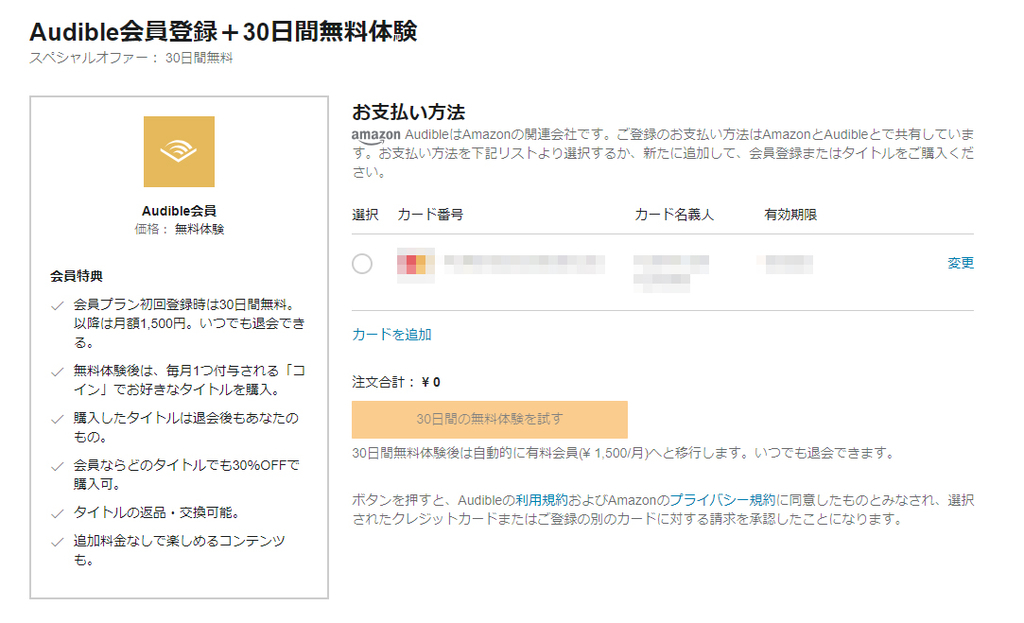Viewport: 1024px width, 623px height.
Task: Click the カード番号 column header
Action: pyautogui.click(x=430, y=214)
